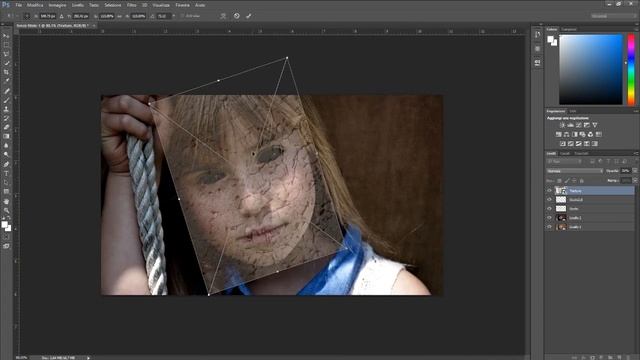Pick a hue on the rainbow slider
The height and width of the screenshot is (360, 640).
point(631,69)
